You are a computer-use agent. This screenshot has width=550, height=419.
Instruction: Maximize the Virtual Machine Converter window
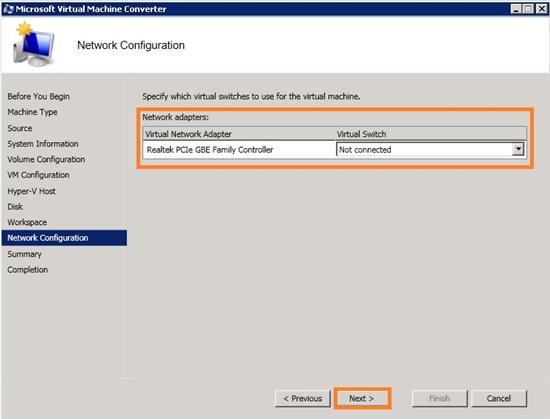point(528,9)
